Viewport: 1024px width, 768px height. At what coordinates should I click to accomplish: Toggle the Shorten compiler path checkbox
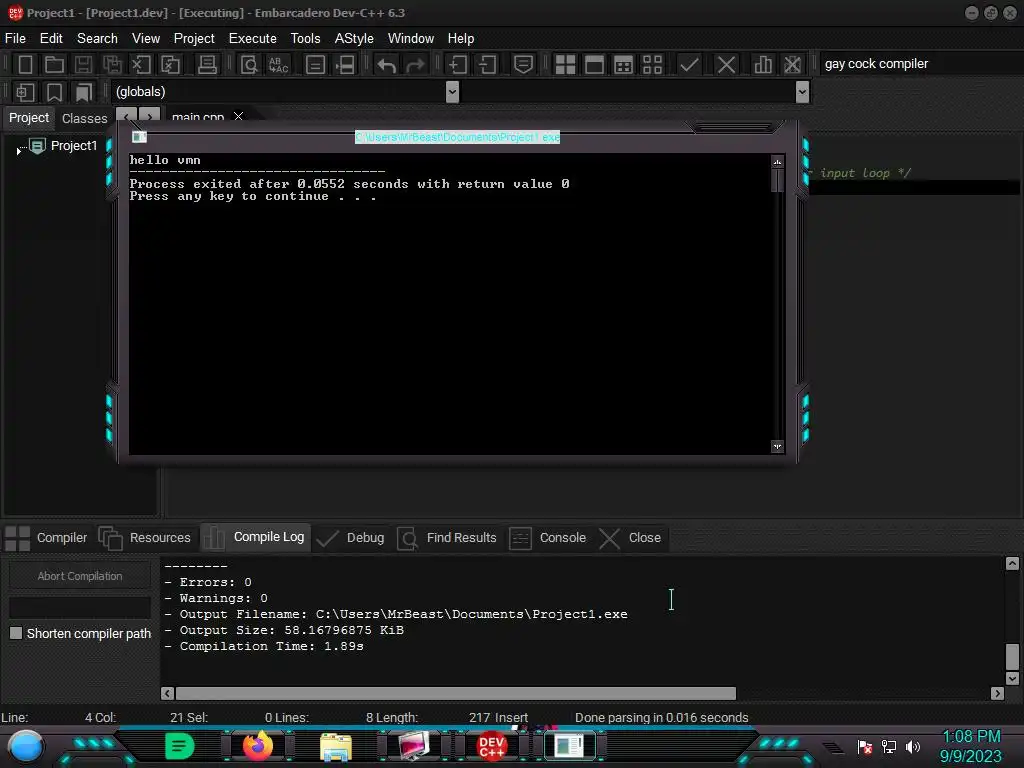point(16,633)
